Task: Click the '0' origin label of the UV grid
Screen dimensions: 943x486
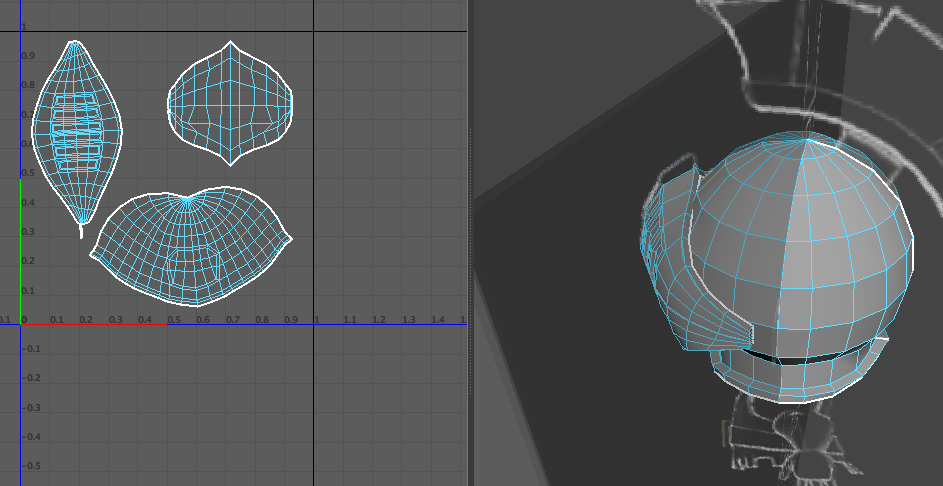Action: coord(25,319)
